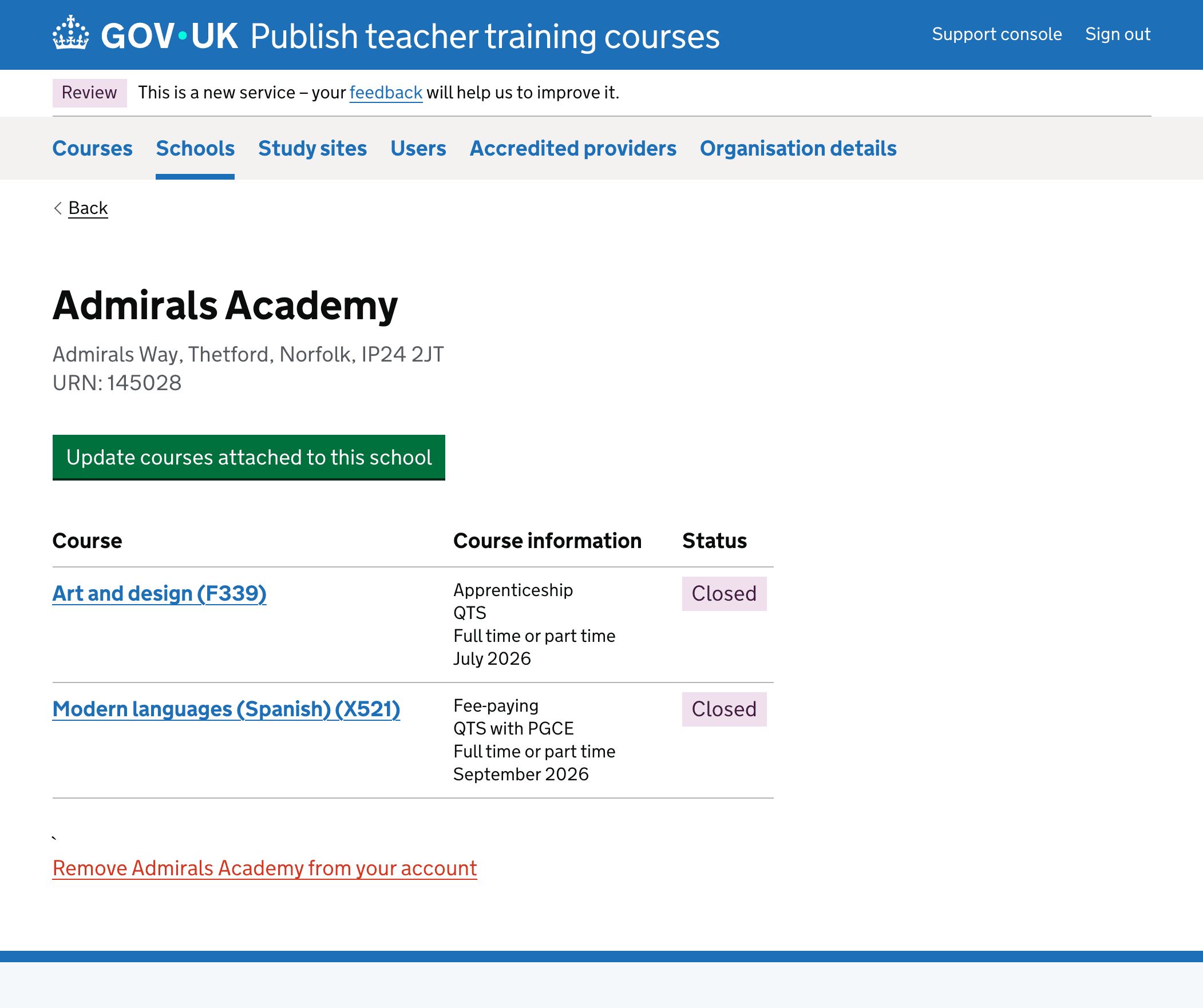Click the September 2026 start date
1203x1008 pixels.
pyautogui.click(x=521, y=775)
